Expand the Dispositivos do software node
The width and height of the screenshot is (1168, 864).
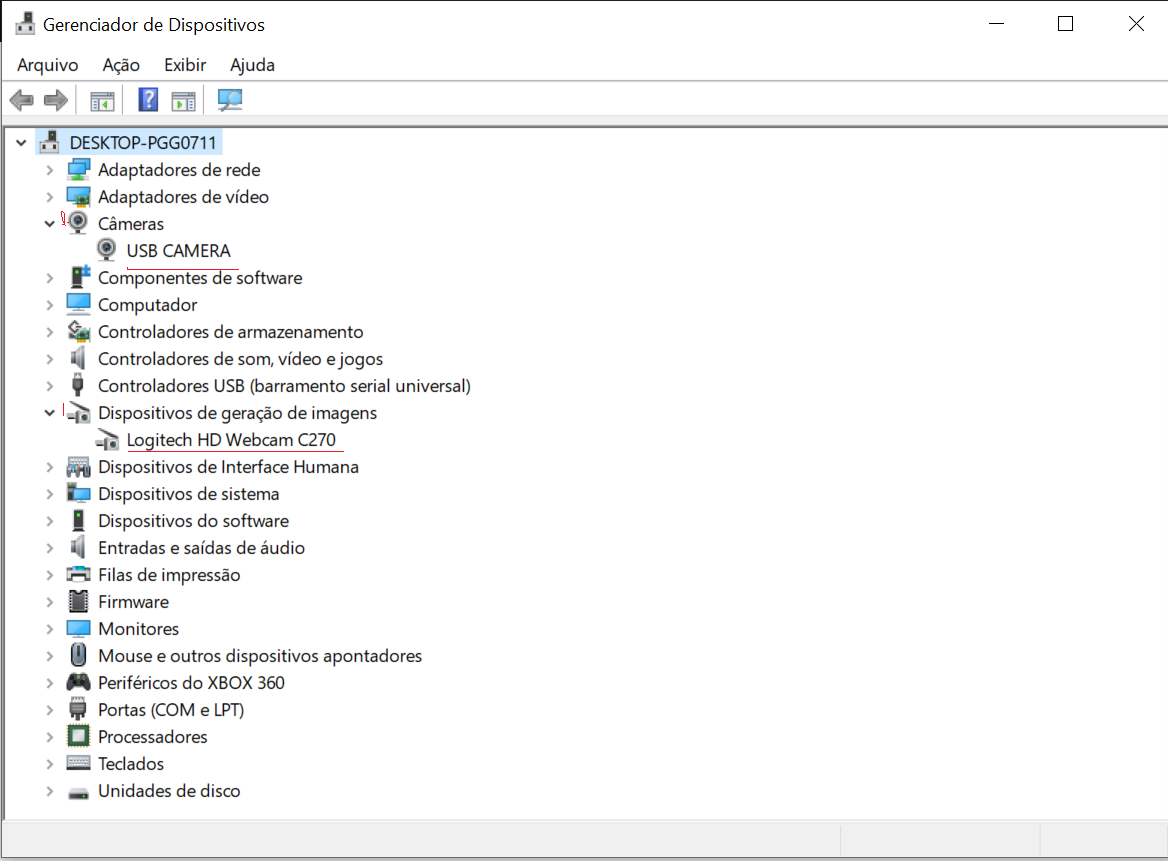coord(50,521)
